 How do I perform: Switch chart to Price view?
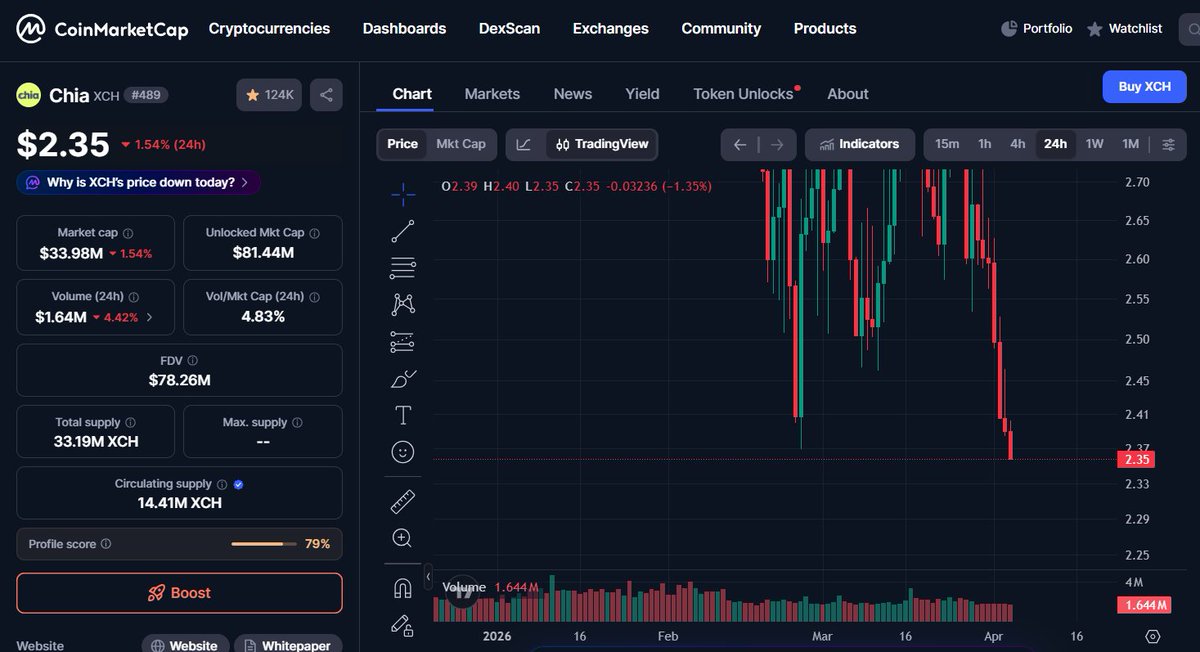[x=402, y=144]
